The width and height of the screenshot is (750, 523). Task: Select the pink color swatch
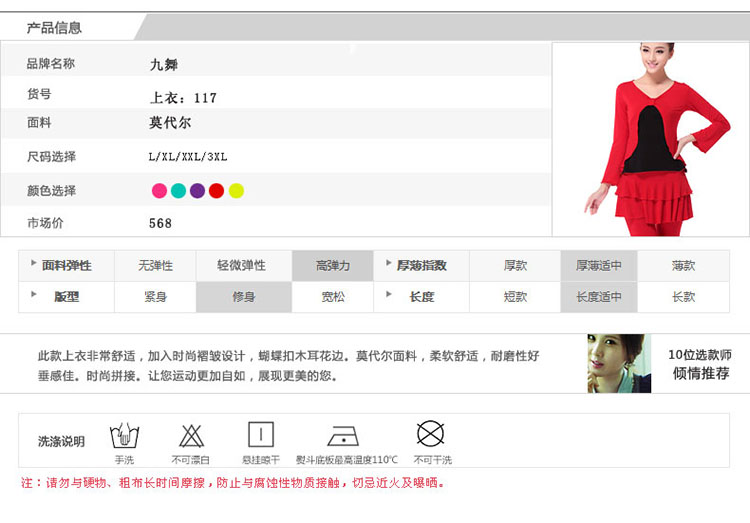pyautogui.click(x=158, y=191)
